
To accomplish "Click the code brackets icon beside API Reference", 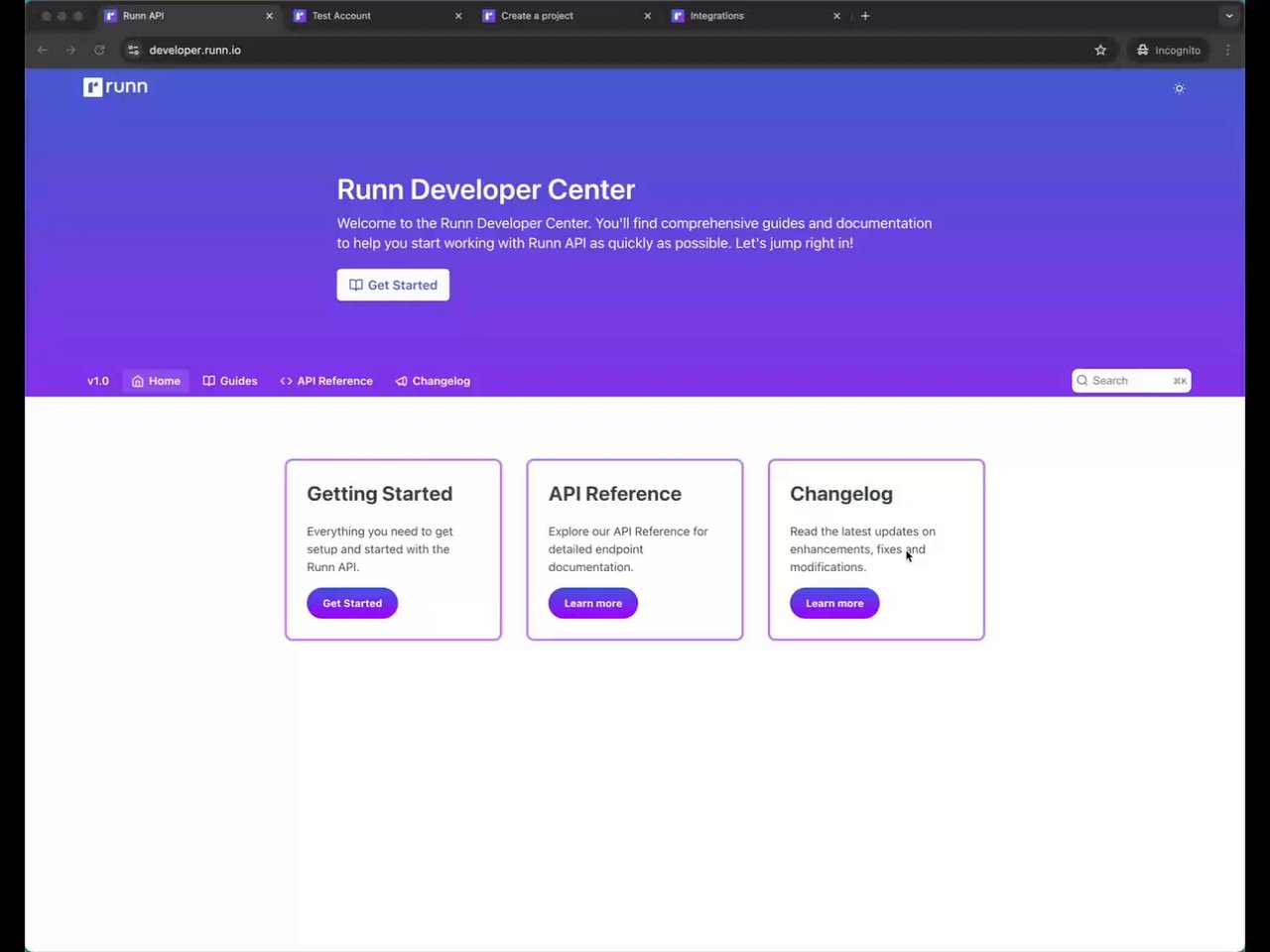I will (286, 381).
